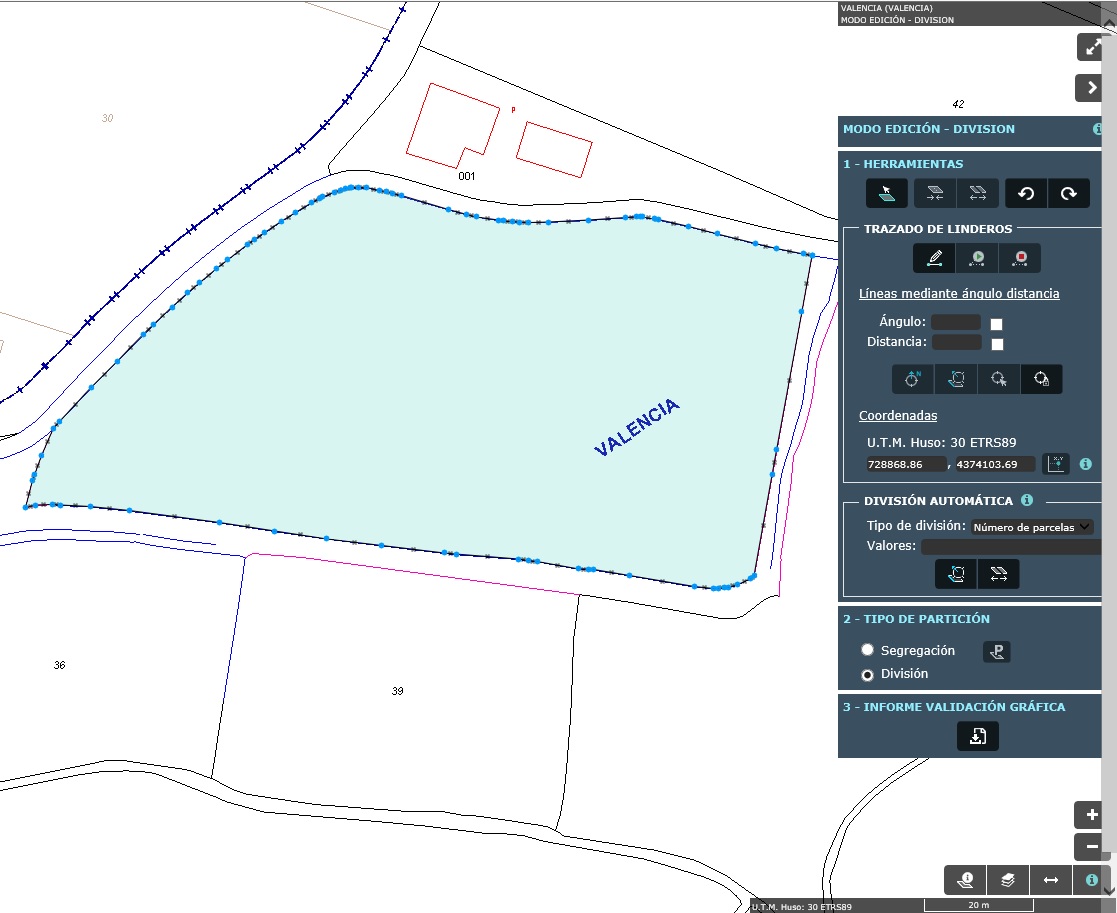Click the Valores input field

[1010, 547]
